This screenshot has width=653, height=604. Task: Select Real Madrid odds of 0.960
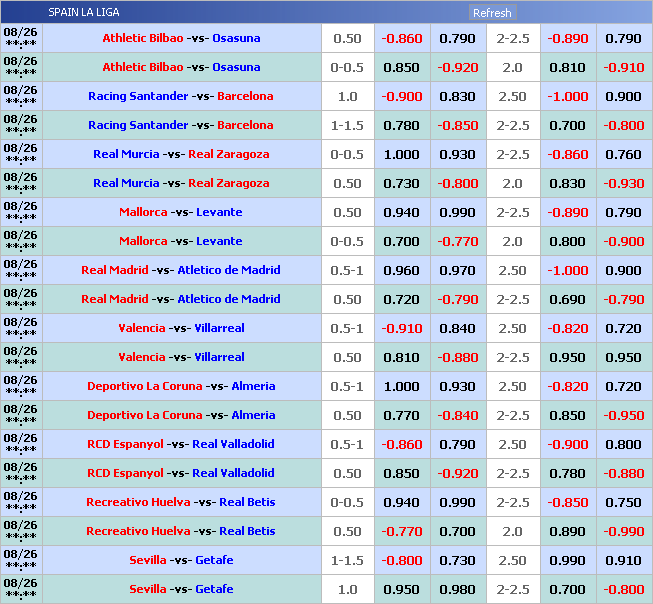(x=402, y=270)
